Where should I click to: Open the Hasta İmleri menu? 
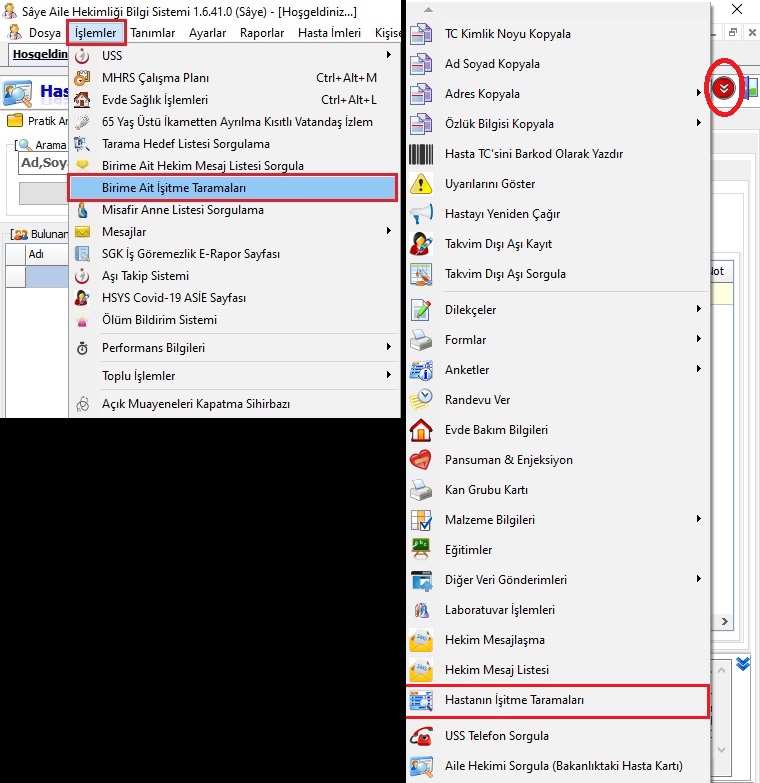329,33
